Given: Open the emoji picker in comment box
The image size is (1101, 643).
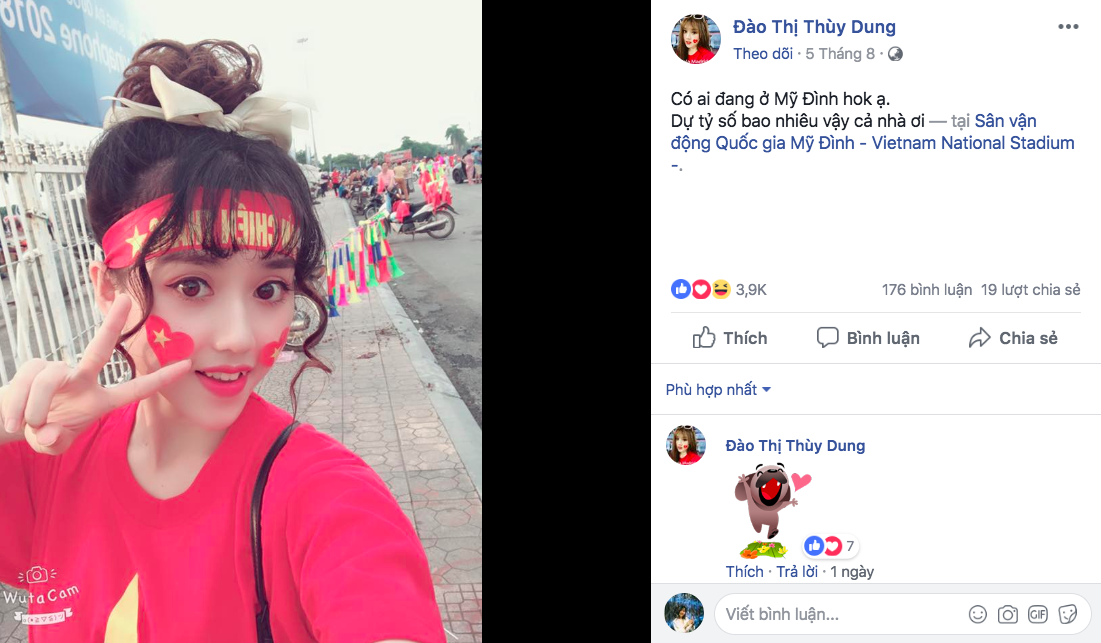Looking at the screenshot, I should pyautogui.click(x=977, y=614).
